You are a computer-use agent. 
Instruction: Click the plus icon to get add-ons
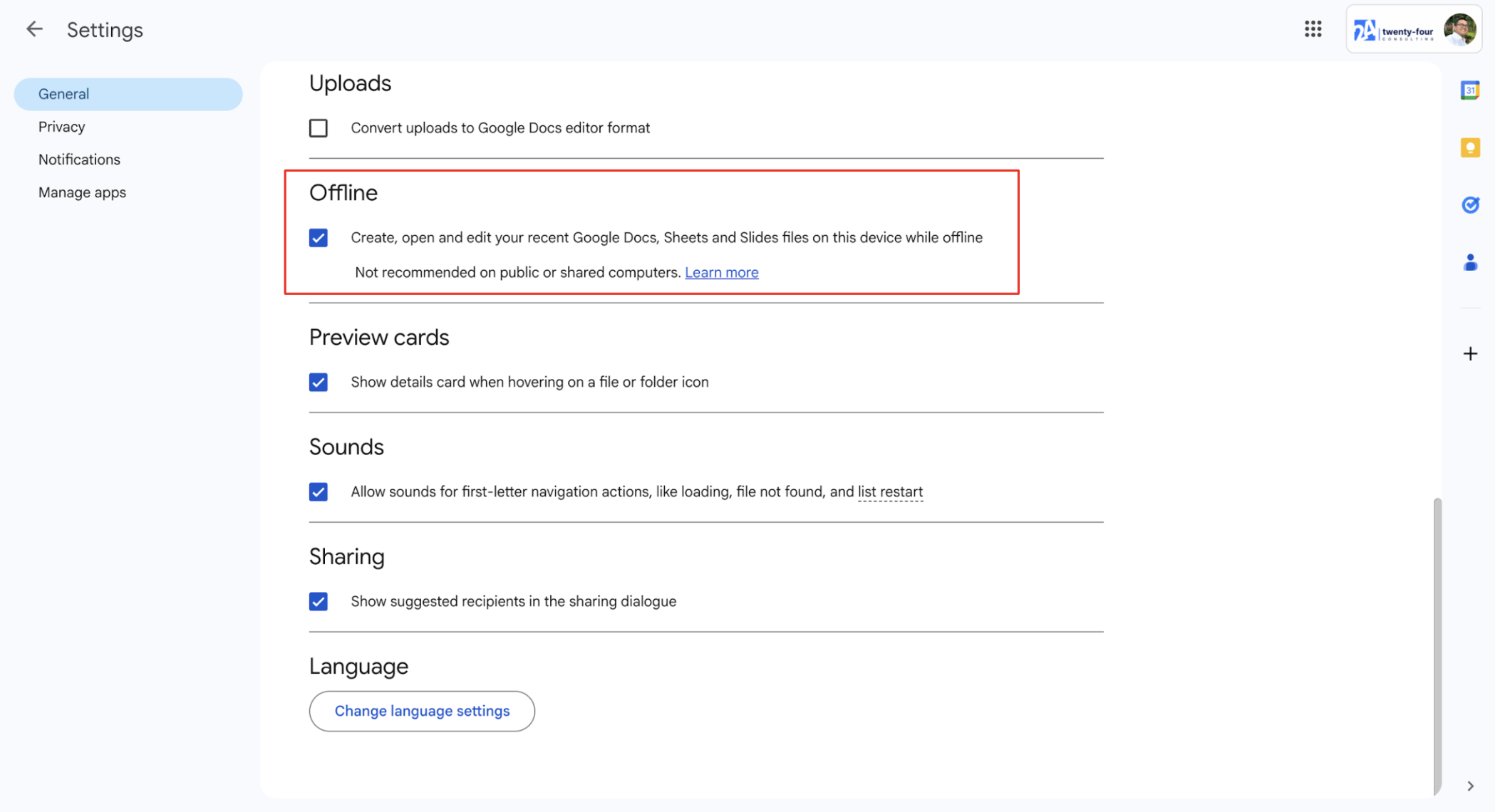tap(1470, 354)
